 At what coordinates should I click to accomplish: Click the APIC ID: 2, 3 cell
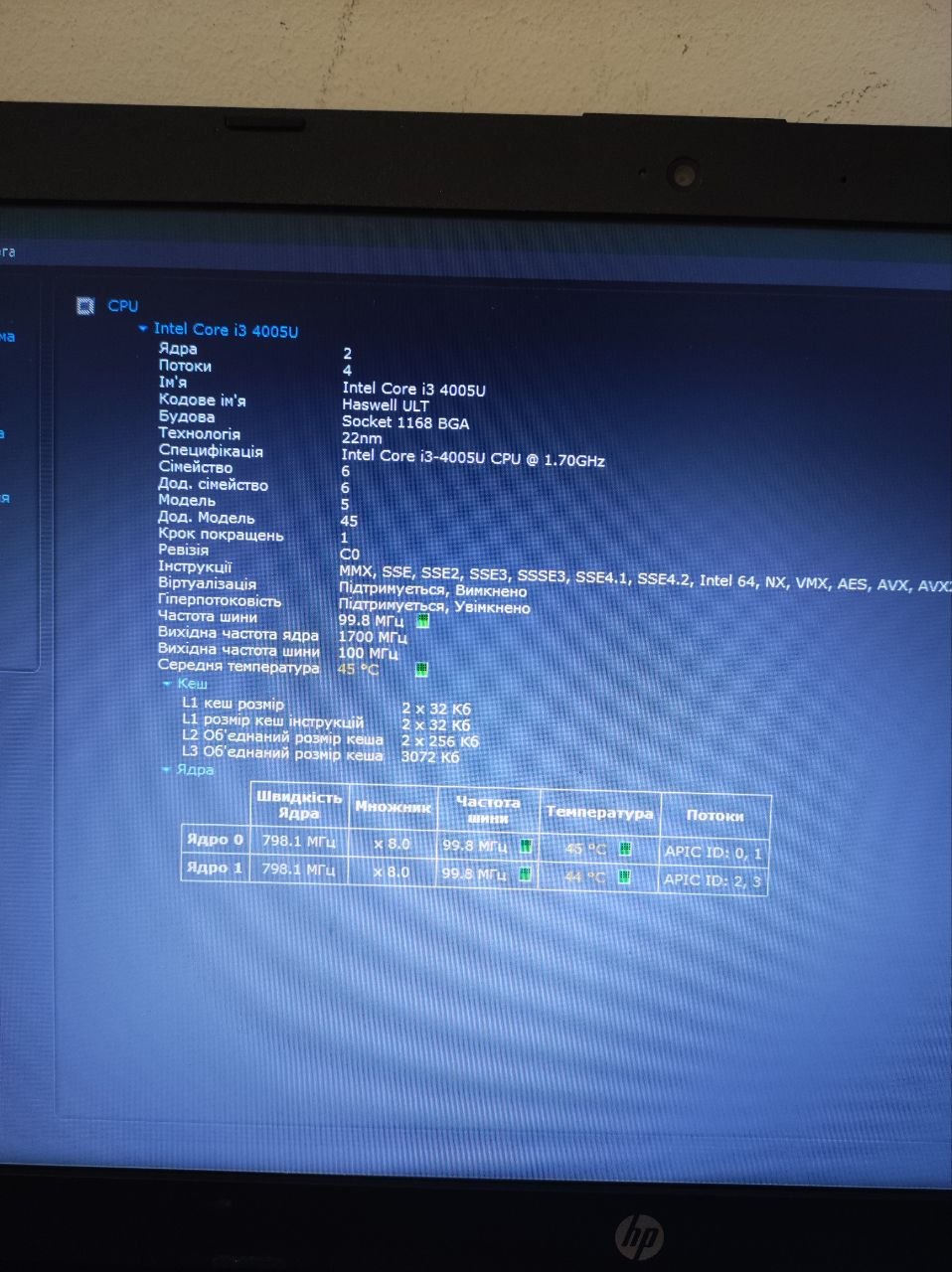pos(714,879)
